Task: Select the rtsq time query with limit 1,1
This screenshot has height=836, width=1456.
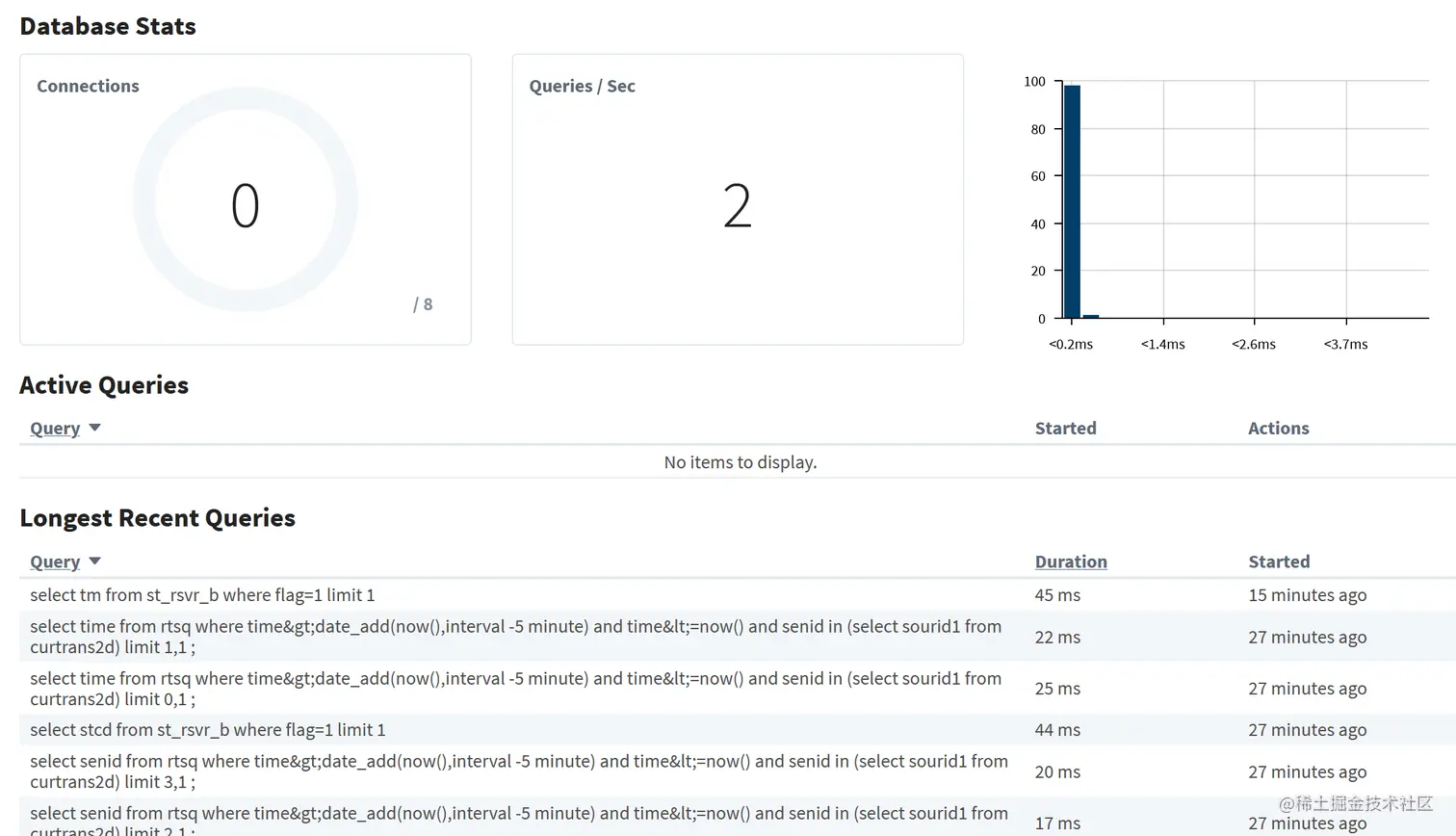Action: point(738,637)
